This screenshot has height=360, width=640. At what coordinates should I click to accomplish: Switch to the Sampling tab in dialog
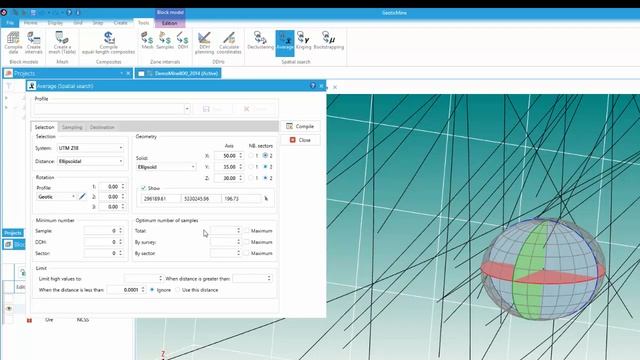[x=72, y=127]
